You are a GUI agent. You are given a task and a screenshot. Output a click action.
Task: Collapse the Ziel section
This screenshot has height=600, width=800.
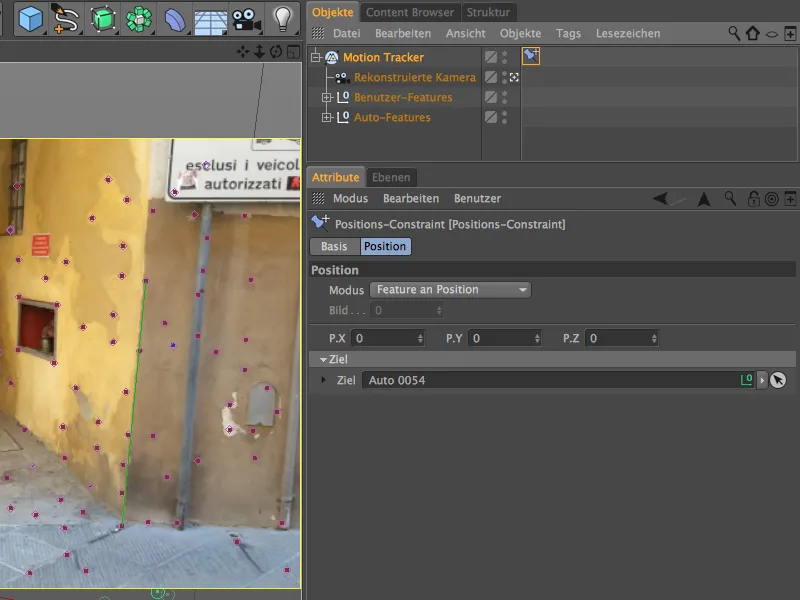tap(324, 359)
